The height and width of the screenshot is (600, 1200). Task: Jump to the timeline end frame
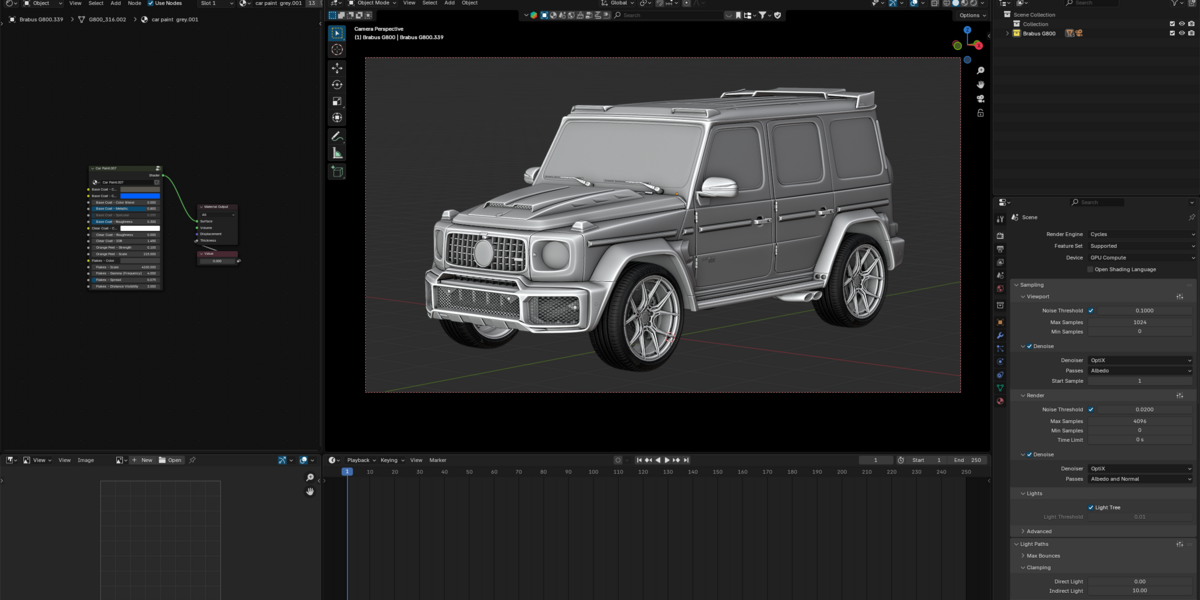point(686,460)
